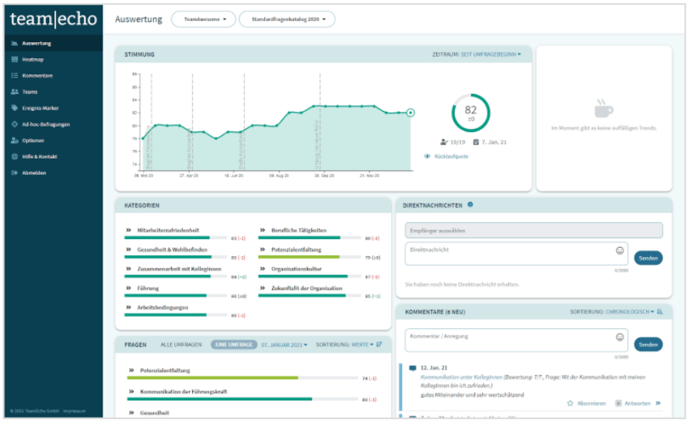Select the Eine Umfrage toggle

(x=234, y=345)
